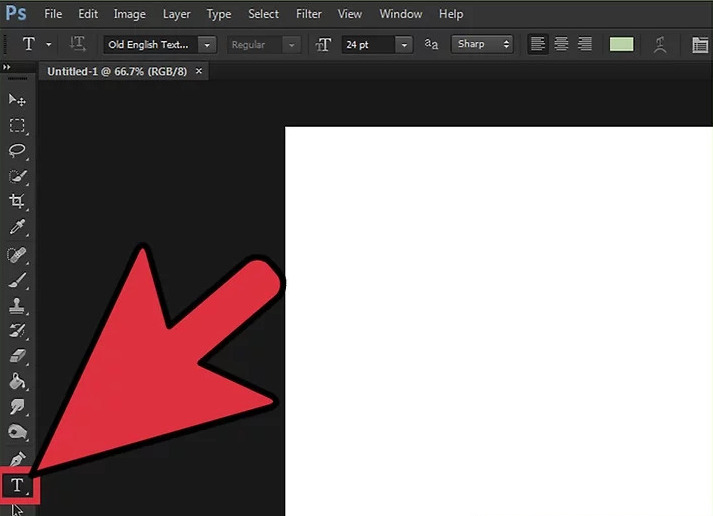
Task: Click the green text color swatch
Action: [x=622, y=45]
